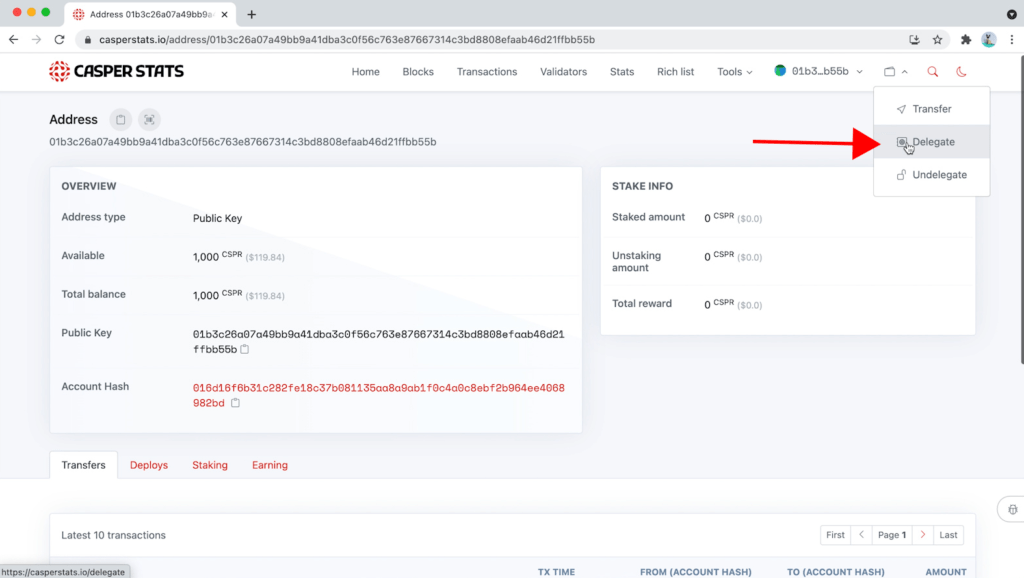The image size is (1024, 578).
Task: Select Delegate from the wallet menu
Action: (932, 142)
